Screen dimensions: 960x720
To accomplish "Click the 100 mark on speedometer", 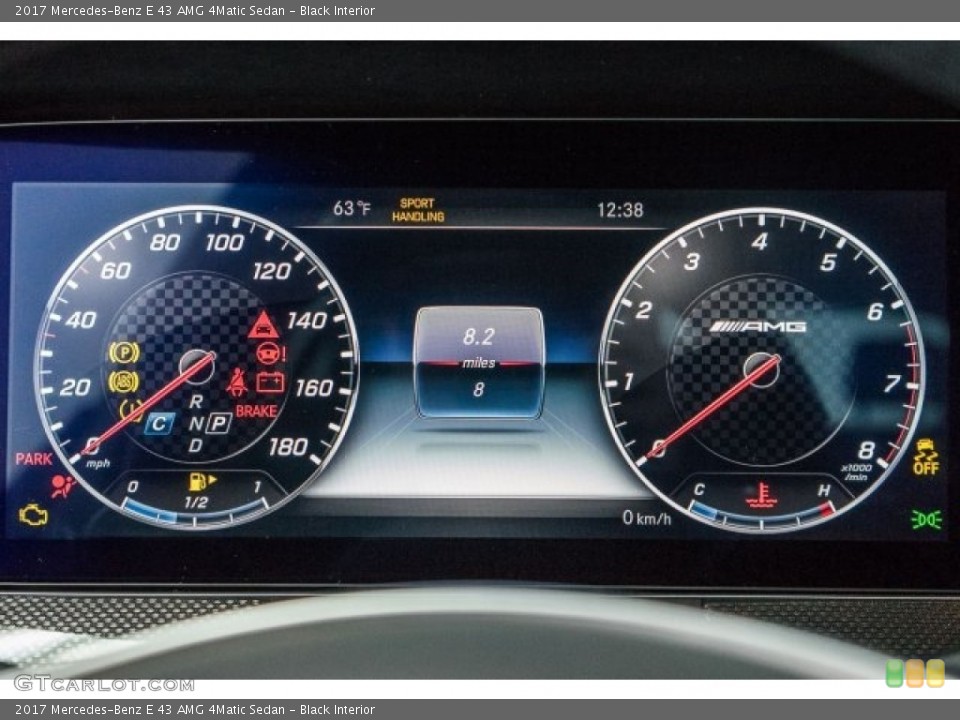I will [x=225, y=243].
